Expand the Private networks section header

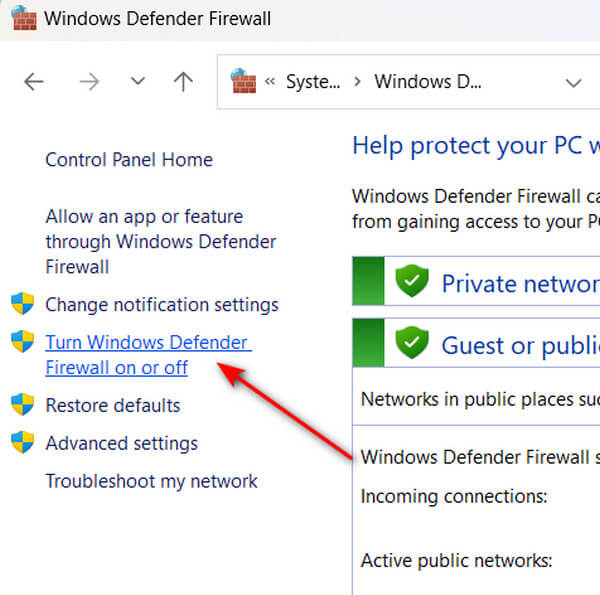click(476, 281)
